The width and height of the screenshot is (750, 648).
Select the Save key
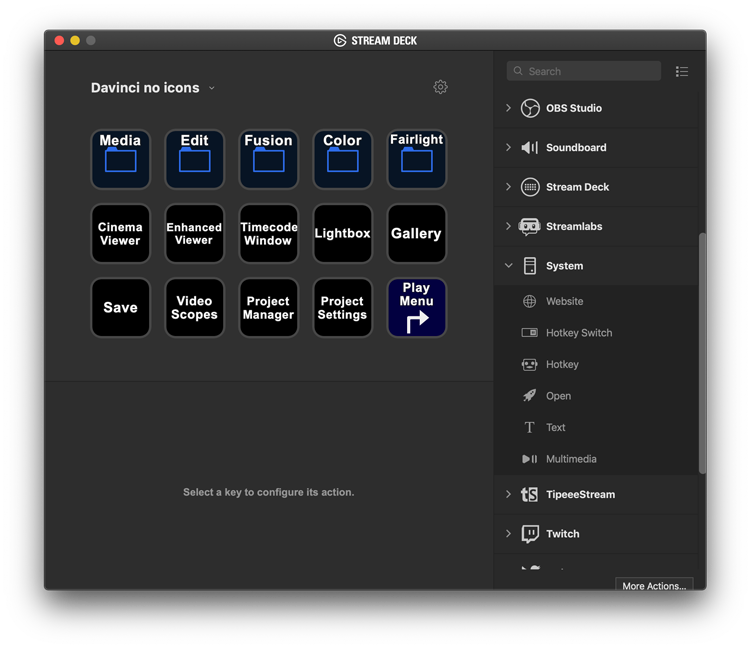coord(120,308)
